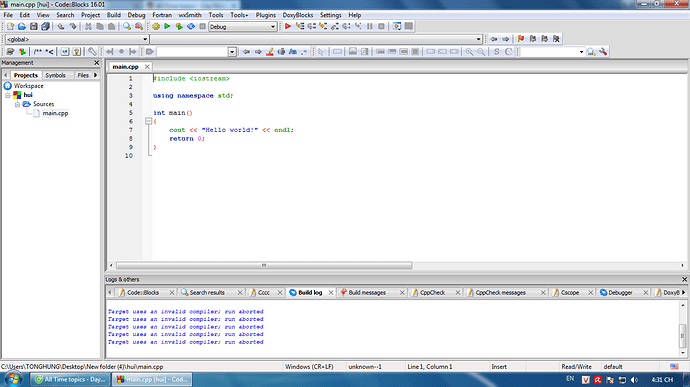Insert Doxygen block comment icon
The height and width of the screenshot is (387, 690).
tap(38, 52)
